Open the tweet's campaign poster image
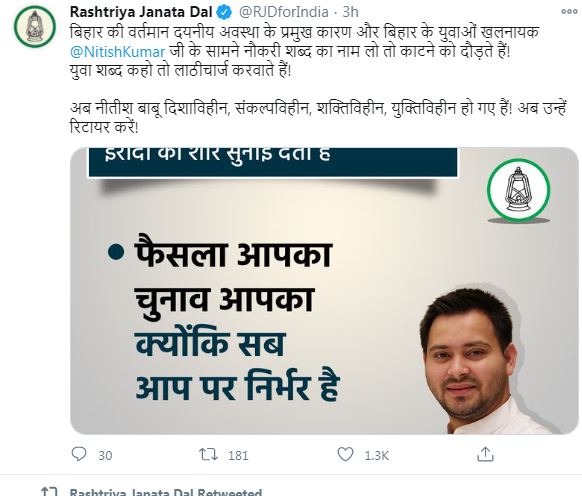582x496 pixels. 324,291
